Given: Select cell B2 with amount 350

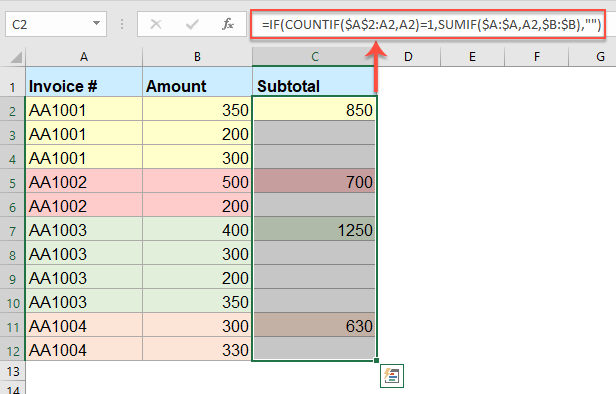Looking at the screenshot, I should (197, 109).
